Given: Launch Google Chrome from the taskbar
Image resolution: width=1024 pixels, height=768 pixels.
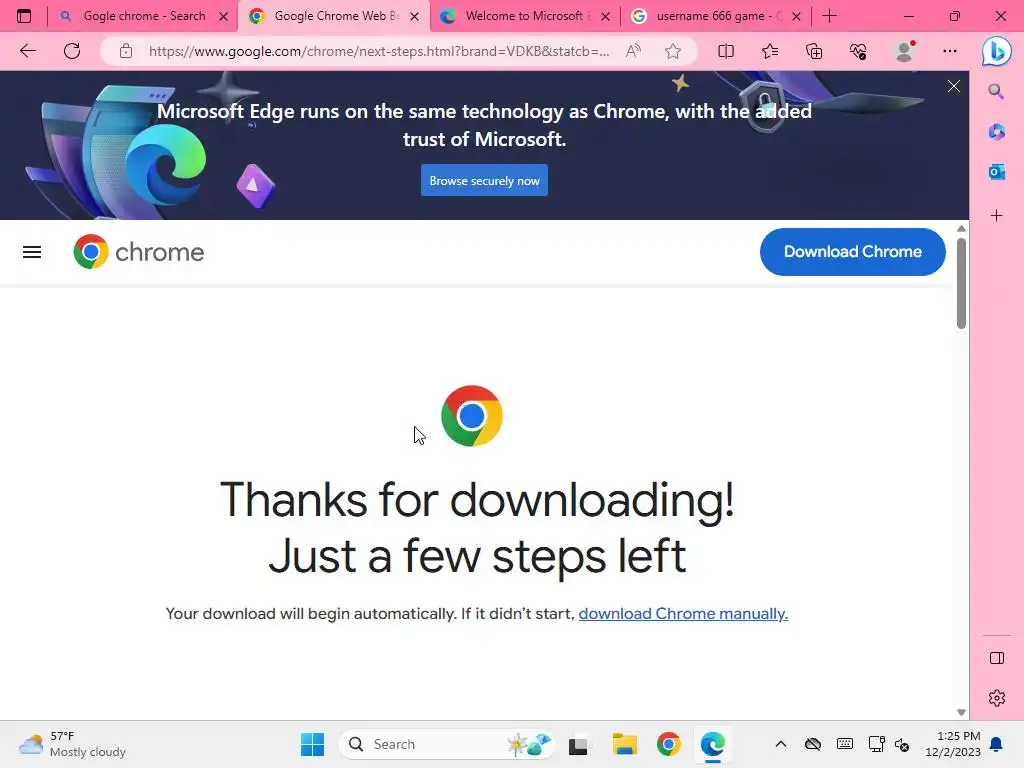Looking at the screenshot, I should click(668, 744).
